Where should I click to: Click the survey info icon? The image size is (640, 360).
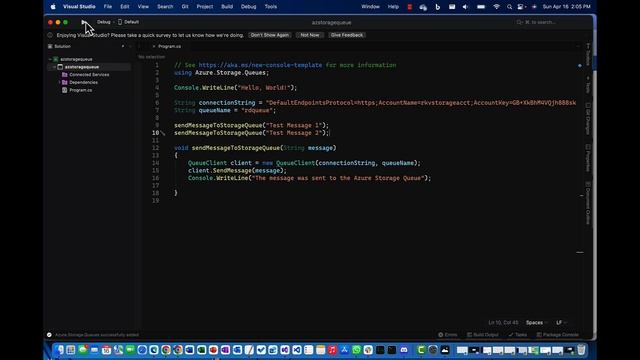point(50,35)
